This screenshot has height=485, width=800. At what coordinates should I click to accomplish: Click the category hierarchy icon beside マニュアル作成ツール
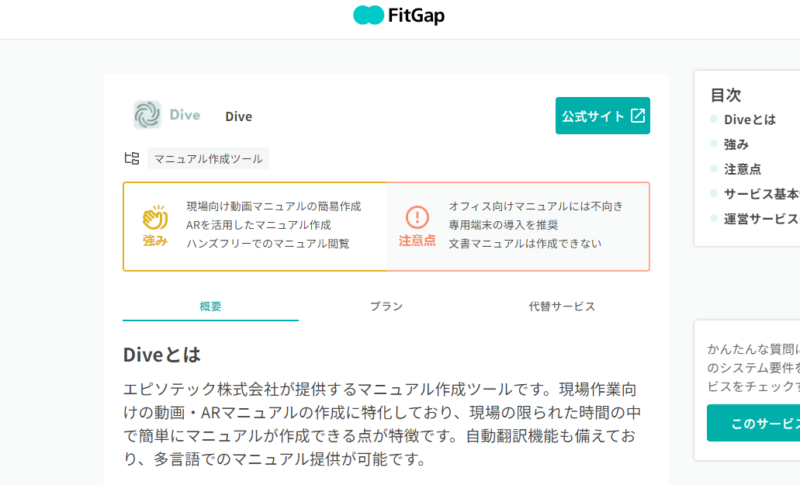click(132, 158)
